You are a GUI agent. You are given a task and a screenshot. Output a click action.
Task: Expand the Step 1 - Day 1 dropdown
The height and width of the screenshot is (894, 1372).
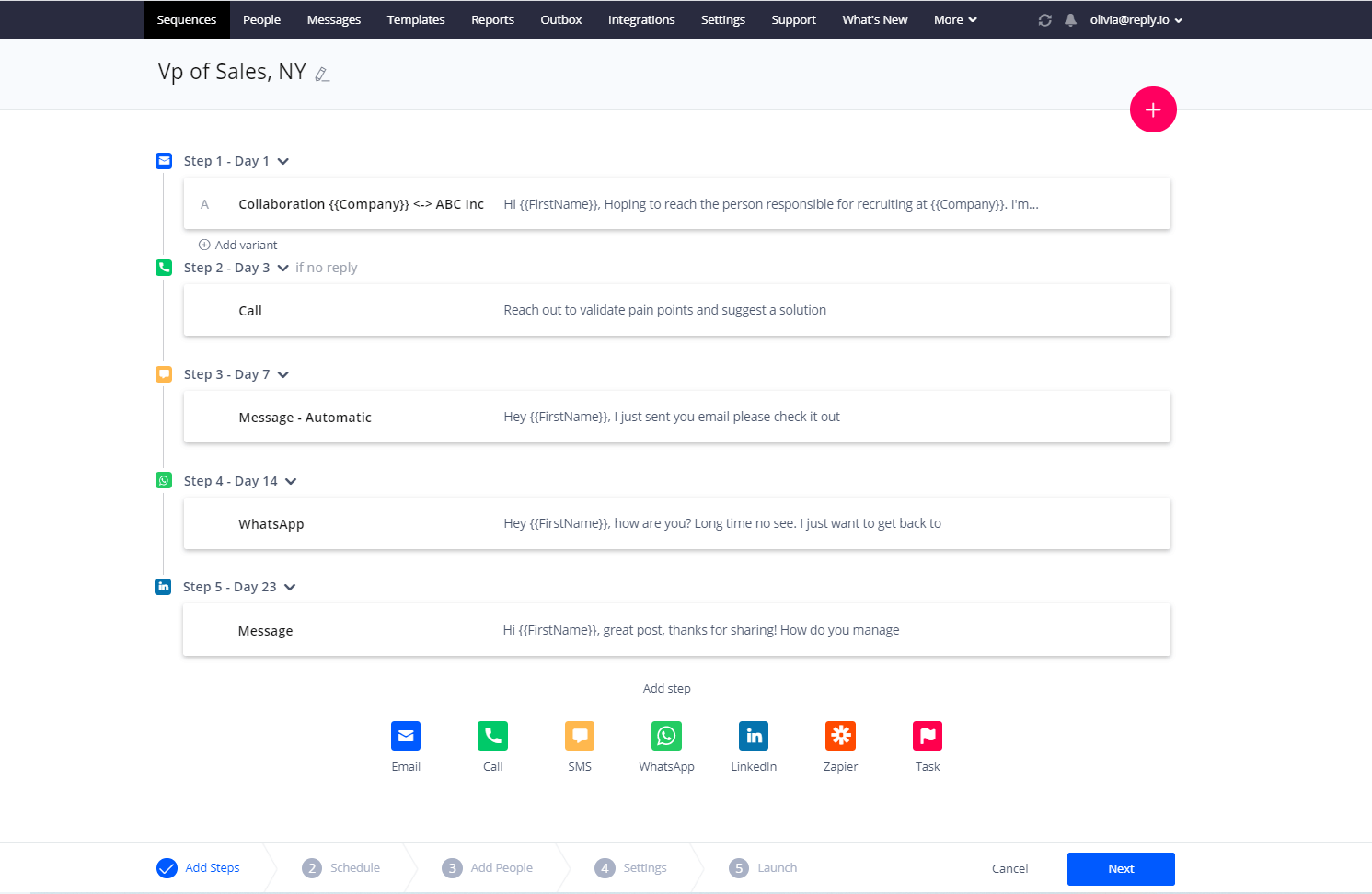tap(283, 162)
